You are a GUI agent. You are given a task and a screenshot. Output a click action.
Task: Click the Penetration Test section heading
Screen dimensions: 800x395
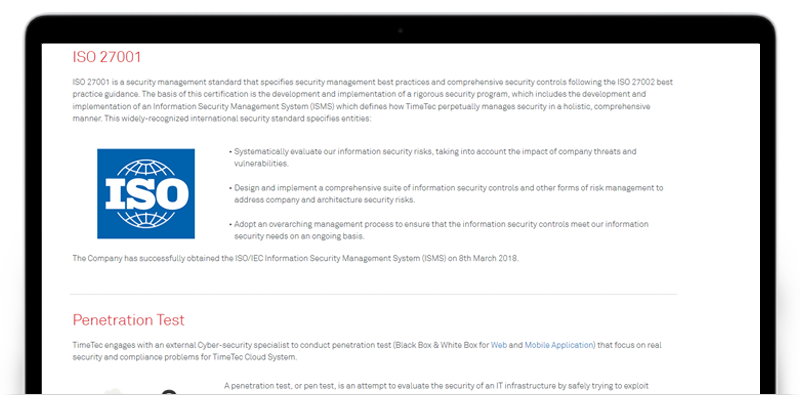(x=129, y=320)
